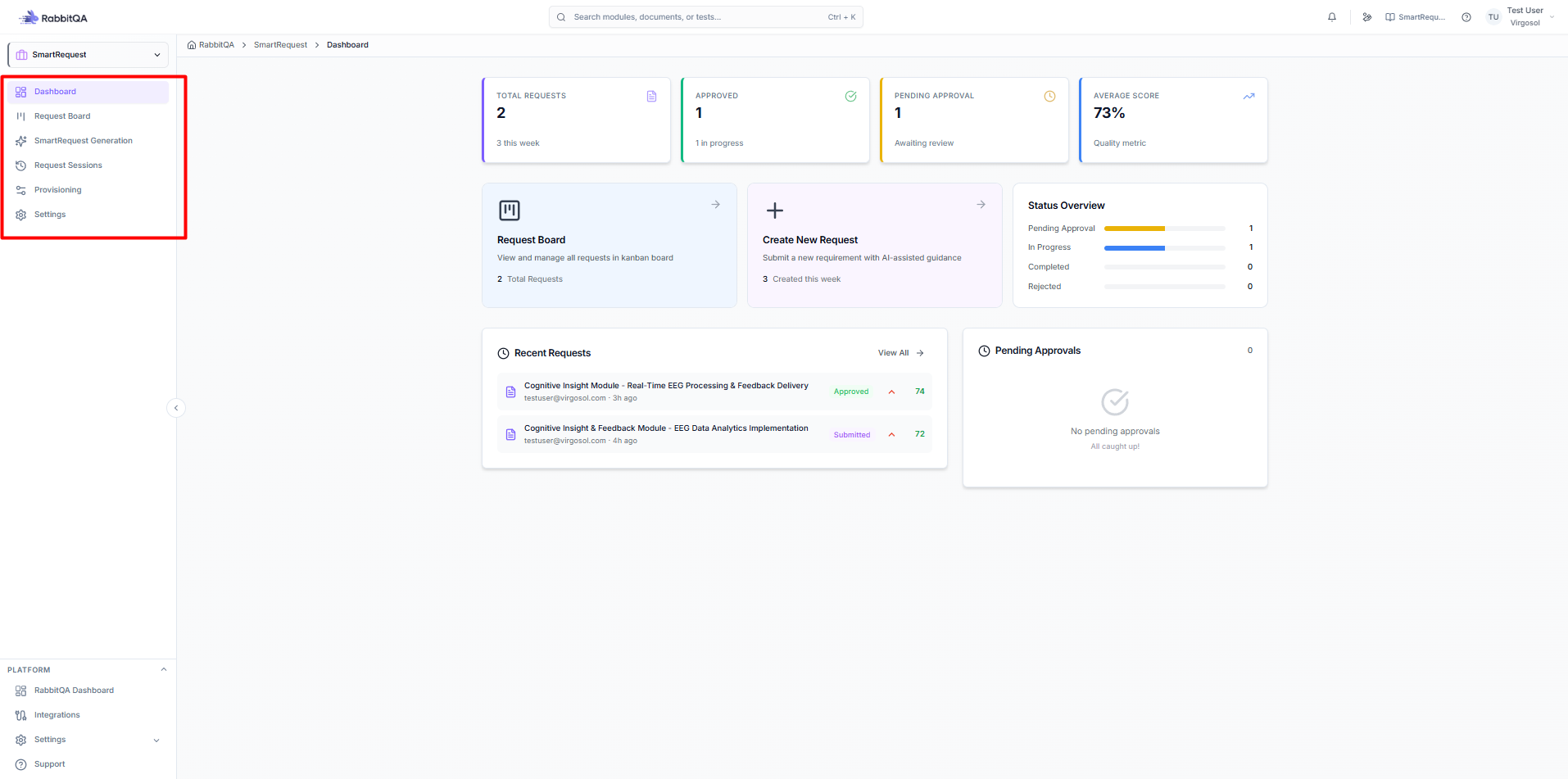Click the Support menu label
The image size is (1568, 779).
pos(50,764)
